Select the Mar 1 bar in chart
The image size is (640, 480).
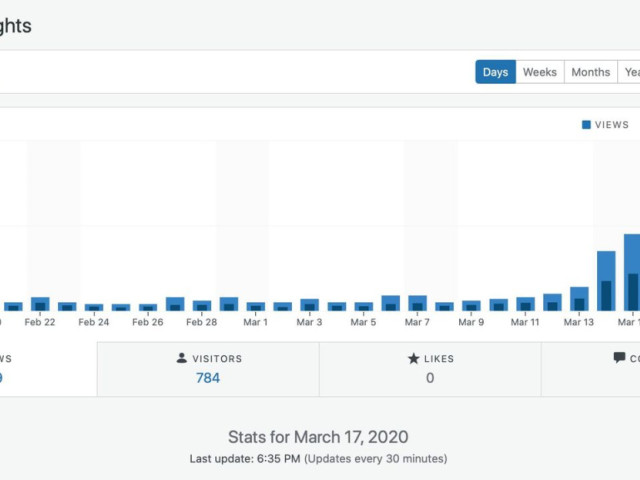[256, 307]
